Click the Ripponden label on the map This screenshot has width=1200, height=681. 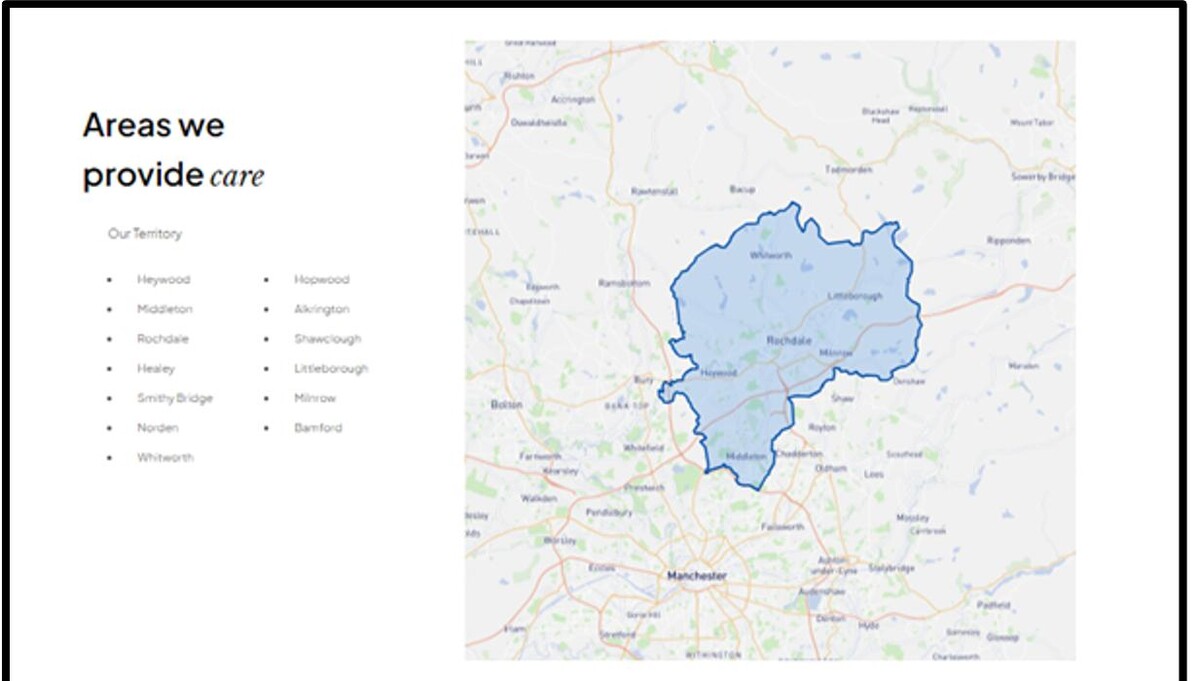pos(1008,241)
